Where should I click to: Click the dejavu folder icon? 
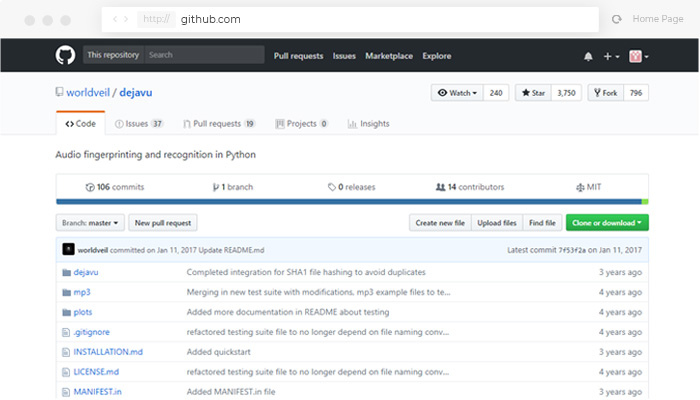(x=67, y=272)
